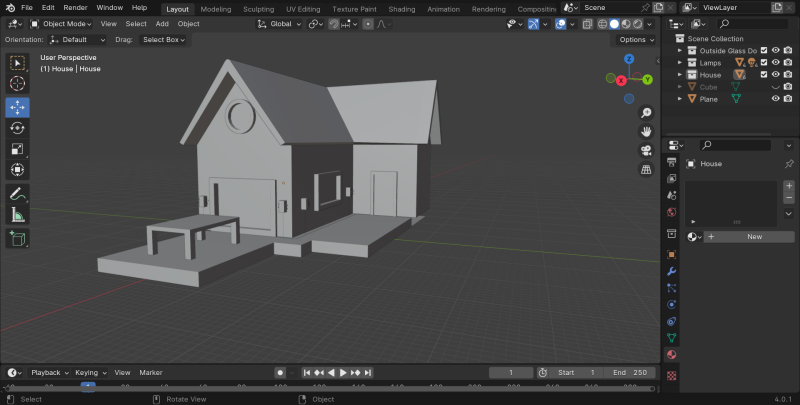The image size is (800, 405).
Task: Open the Keying dropdown
Action: 90,373
